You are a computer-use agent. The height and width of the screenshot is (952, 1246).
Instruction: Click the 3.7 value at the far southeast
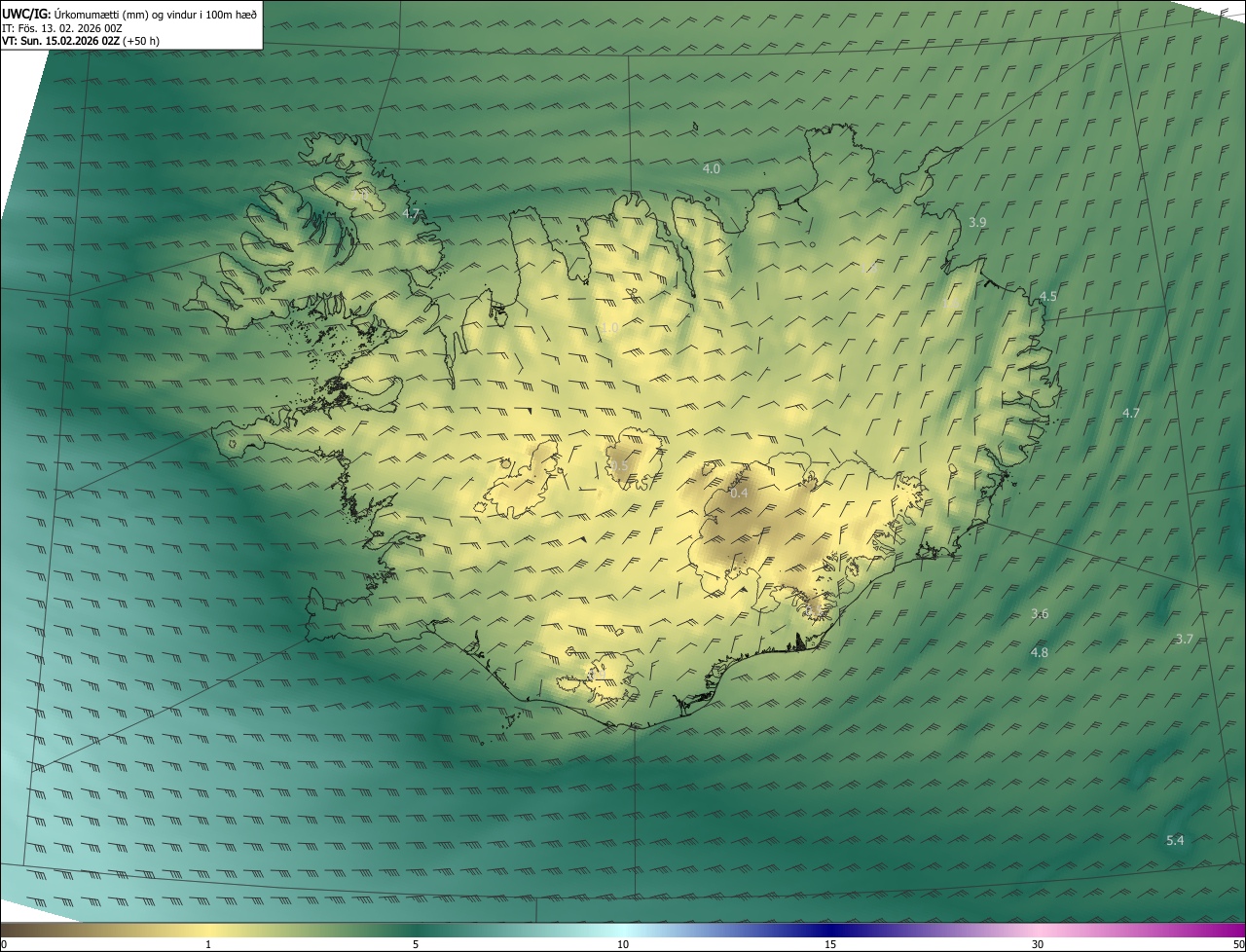pos(1184,639)
